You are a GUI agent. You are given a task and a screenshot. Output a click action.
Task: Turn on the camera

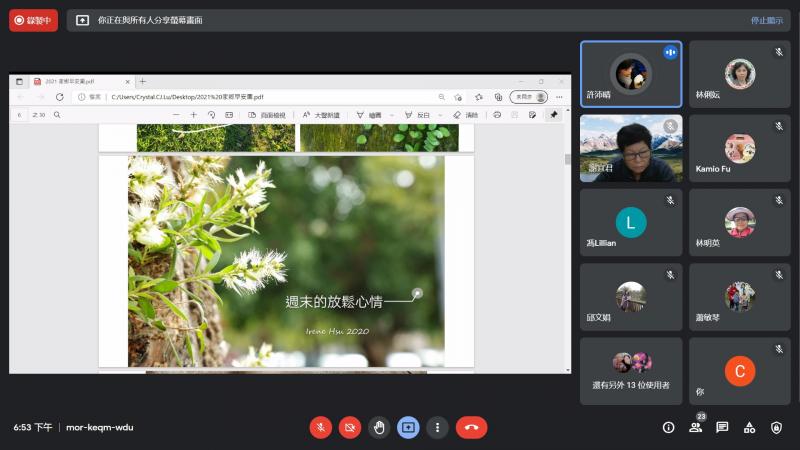tap(350, 427)
